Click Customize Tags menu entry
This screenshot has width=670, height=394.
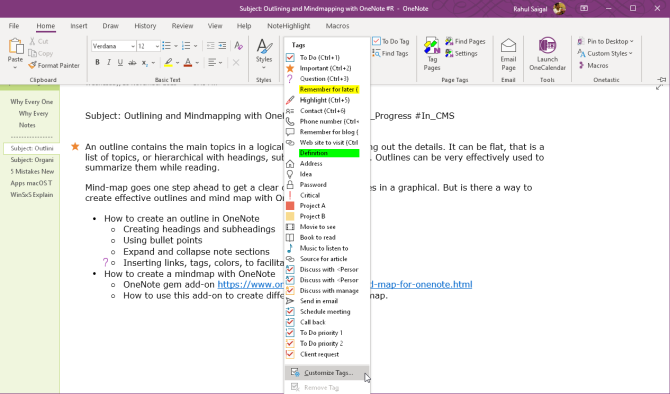[x=327, y=373]
